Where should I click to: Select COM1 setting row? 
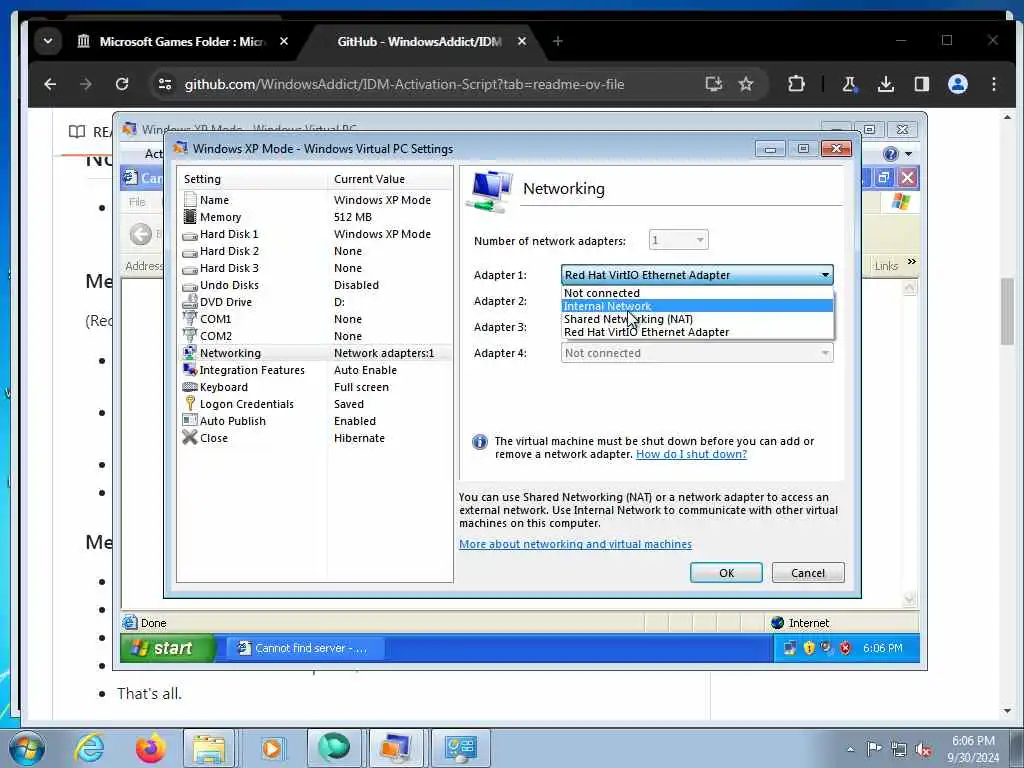point(315,319)
